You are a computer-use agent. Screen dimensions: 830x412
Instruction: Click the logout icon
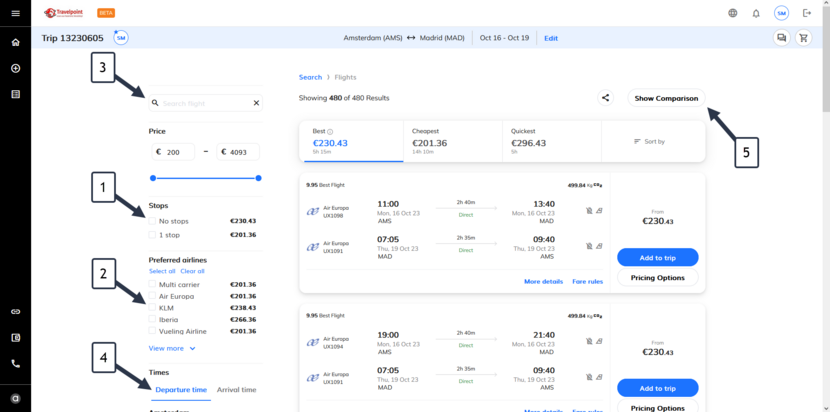coord(807,13)
